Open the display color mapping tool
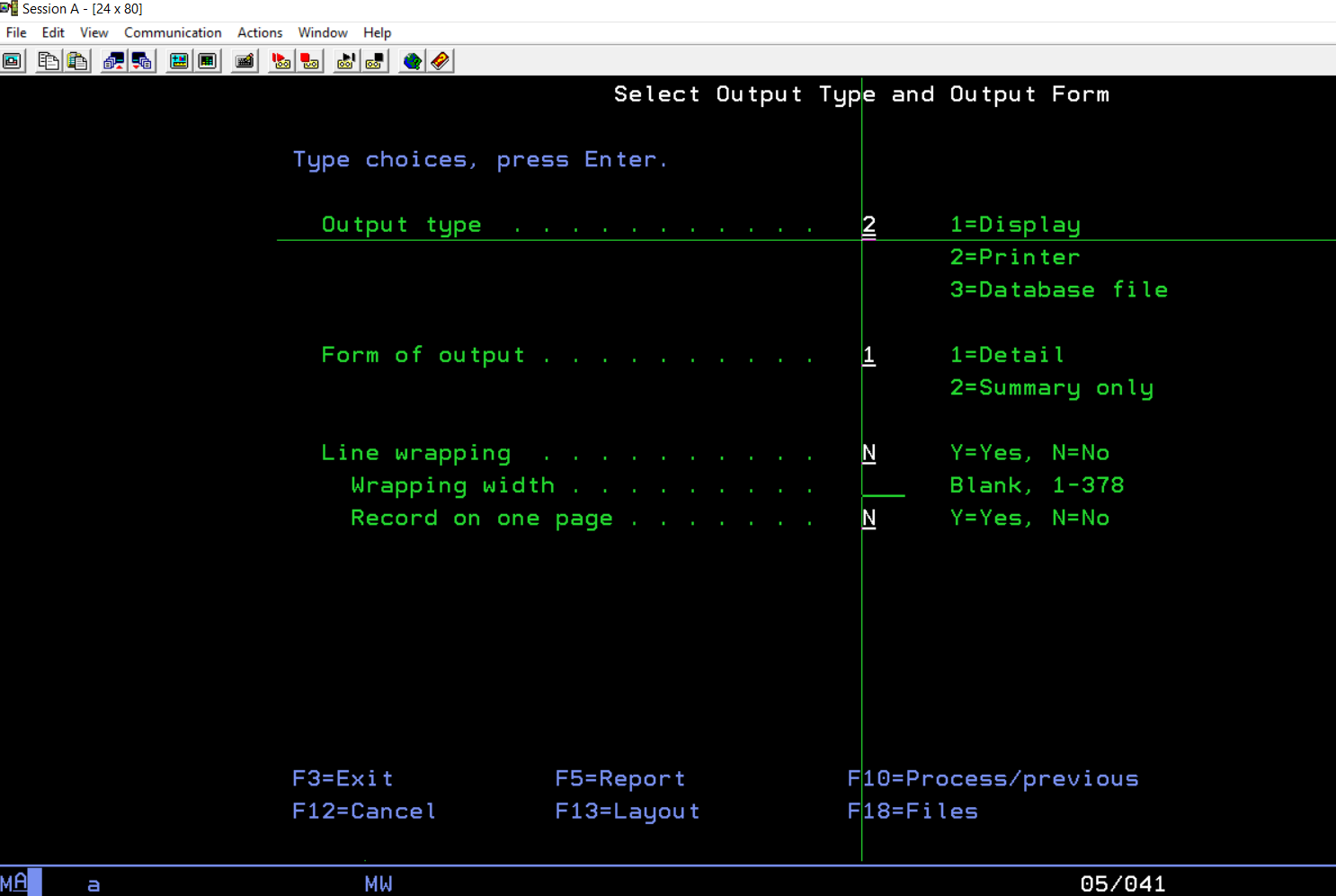 coord(178,60)
